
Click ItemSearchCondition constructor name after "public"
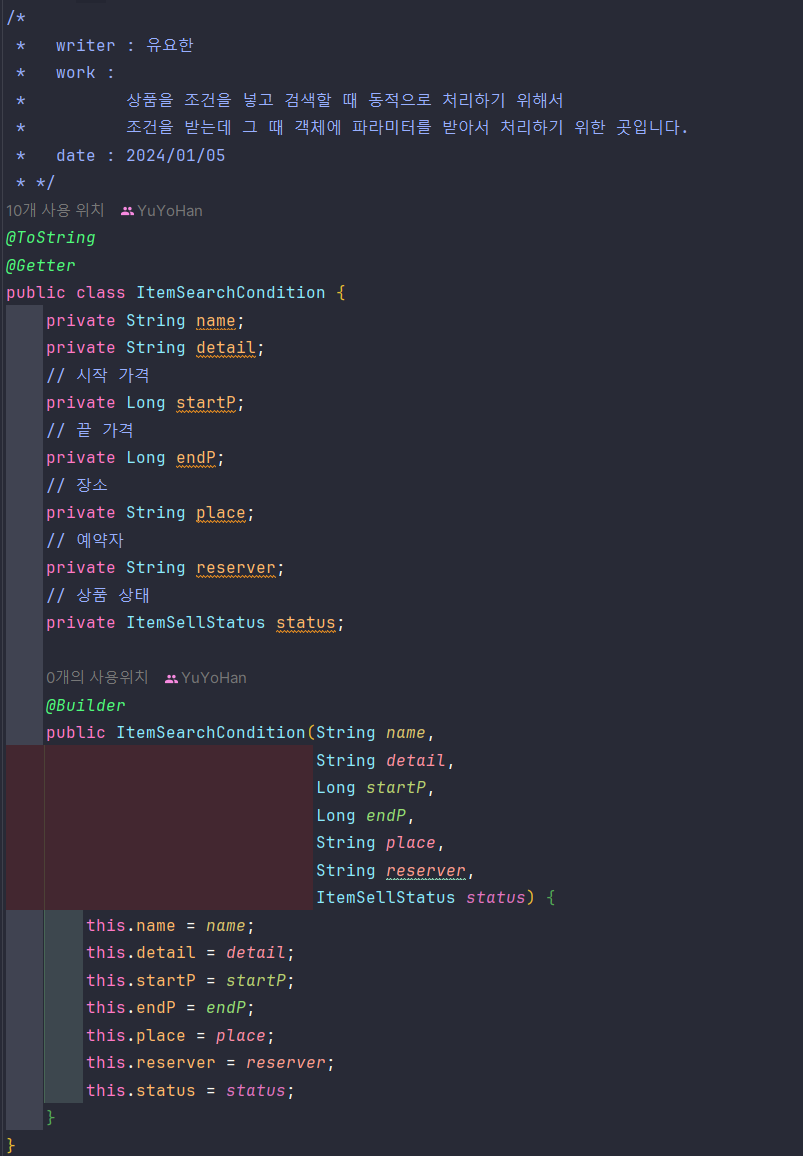pos(211,733)
